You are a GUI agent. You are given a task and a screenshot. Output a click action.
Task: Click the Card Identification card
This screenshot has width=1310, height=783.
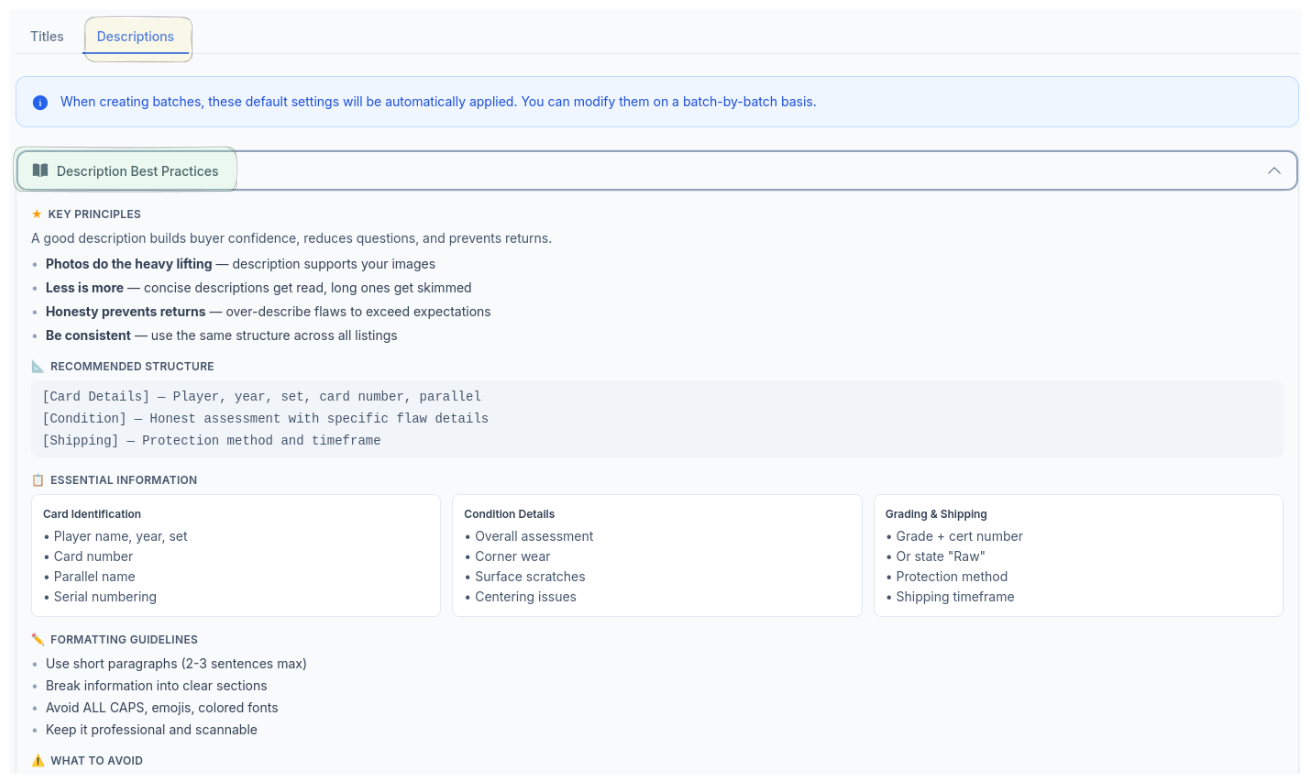pyautogui.click(x=236, y=555)
